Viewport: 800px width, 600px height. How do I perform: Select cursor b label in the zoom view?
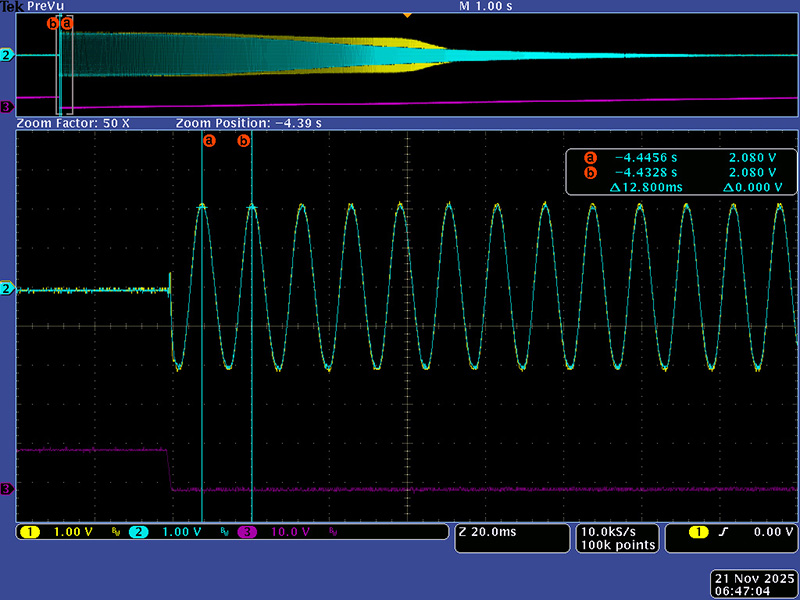pos(243,141)
